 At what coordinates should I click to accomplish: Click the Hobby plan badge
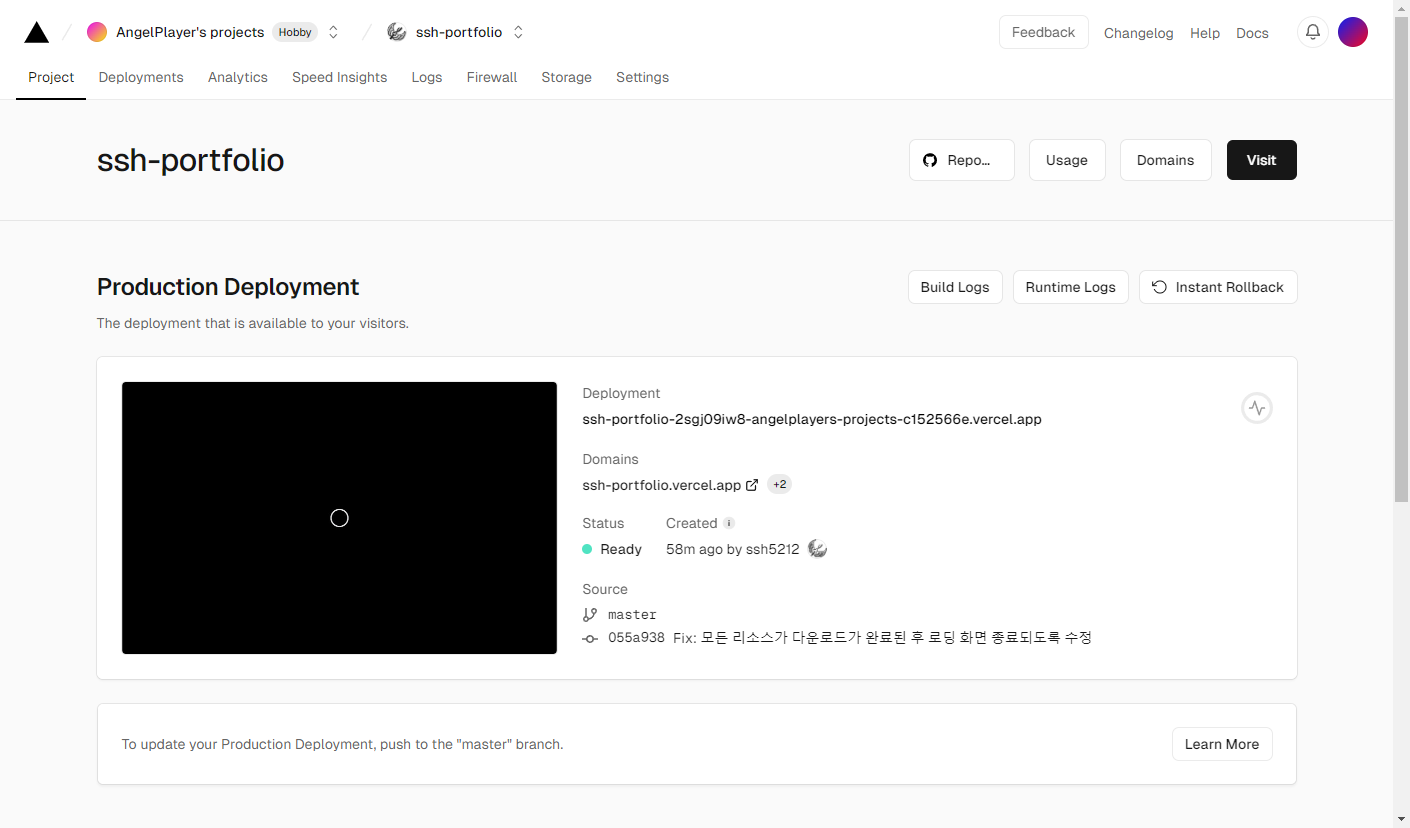(x=295, y=32)
